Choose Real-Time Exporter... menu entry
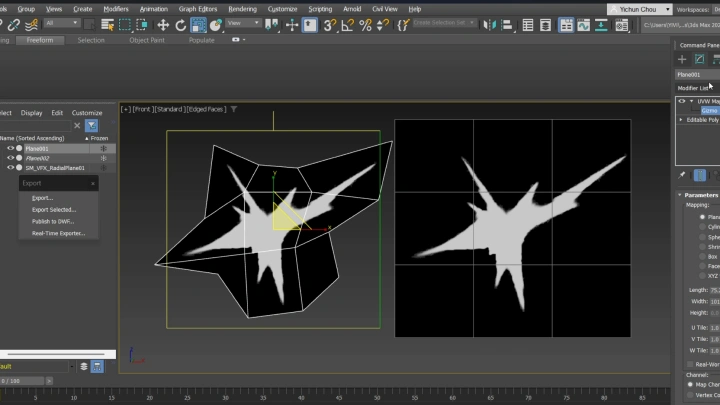 pyautogui.click(x=58, y=233)
